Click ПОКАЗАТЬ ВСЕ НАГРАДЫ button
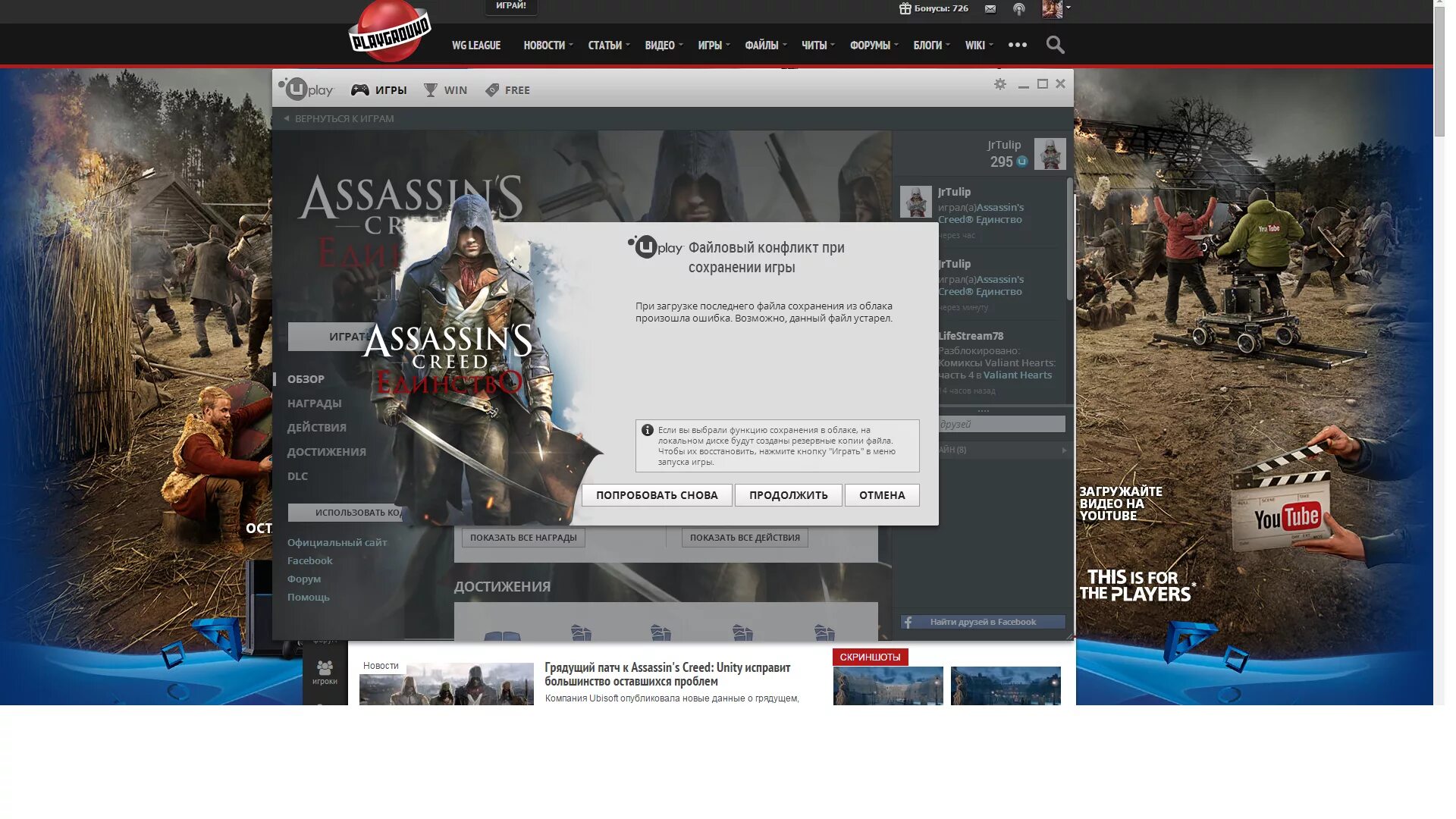The image size is (1456, 819). point(523,538)
